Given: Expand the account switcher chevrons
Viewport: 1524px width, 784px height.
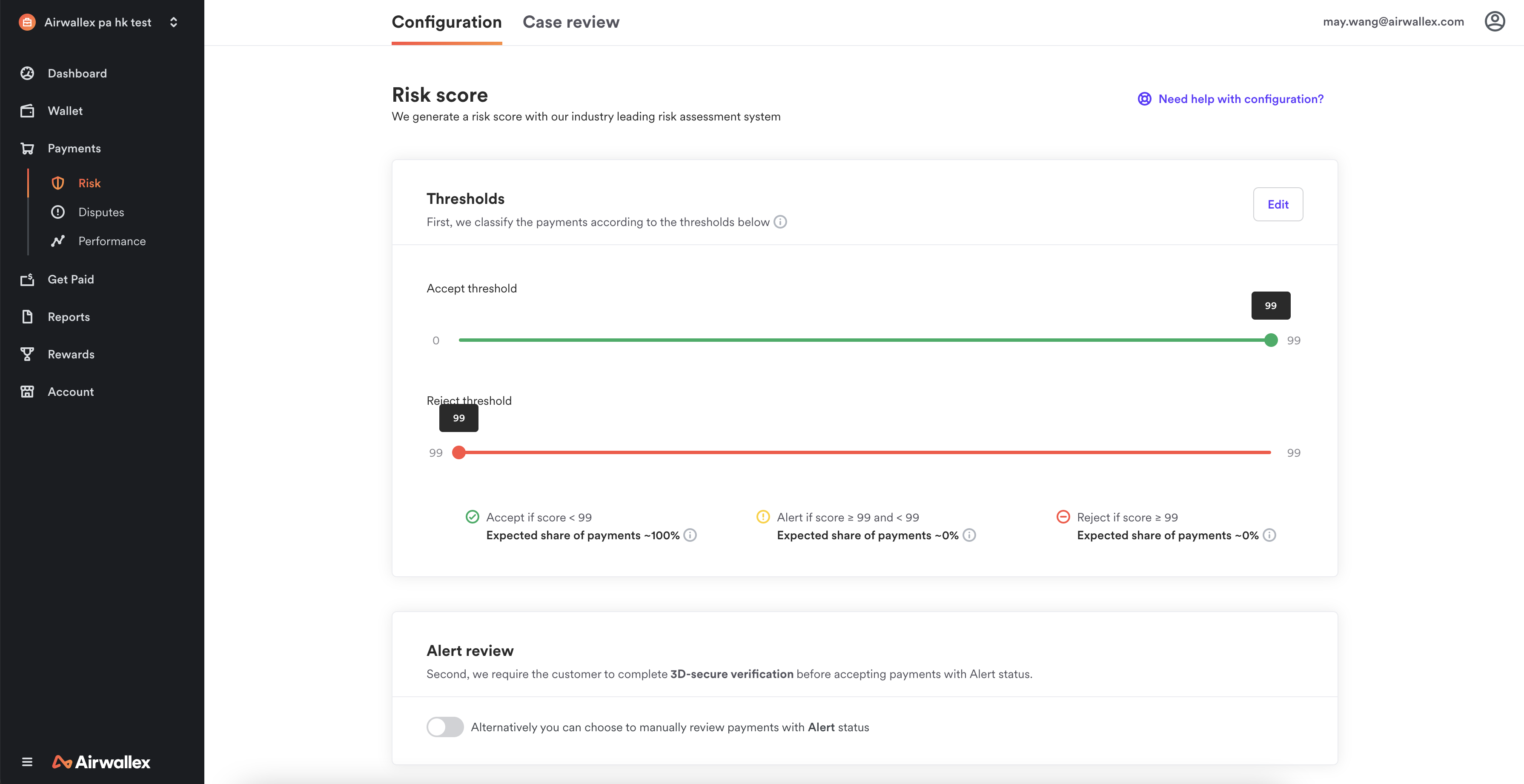Looking at the screenshot, I should tap(173, 22).
